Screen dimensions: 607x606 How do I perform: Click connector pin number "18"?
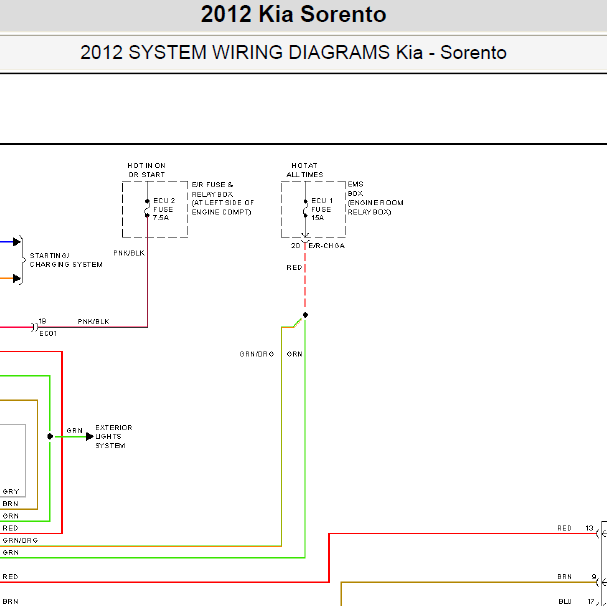click(42, 321)
